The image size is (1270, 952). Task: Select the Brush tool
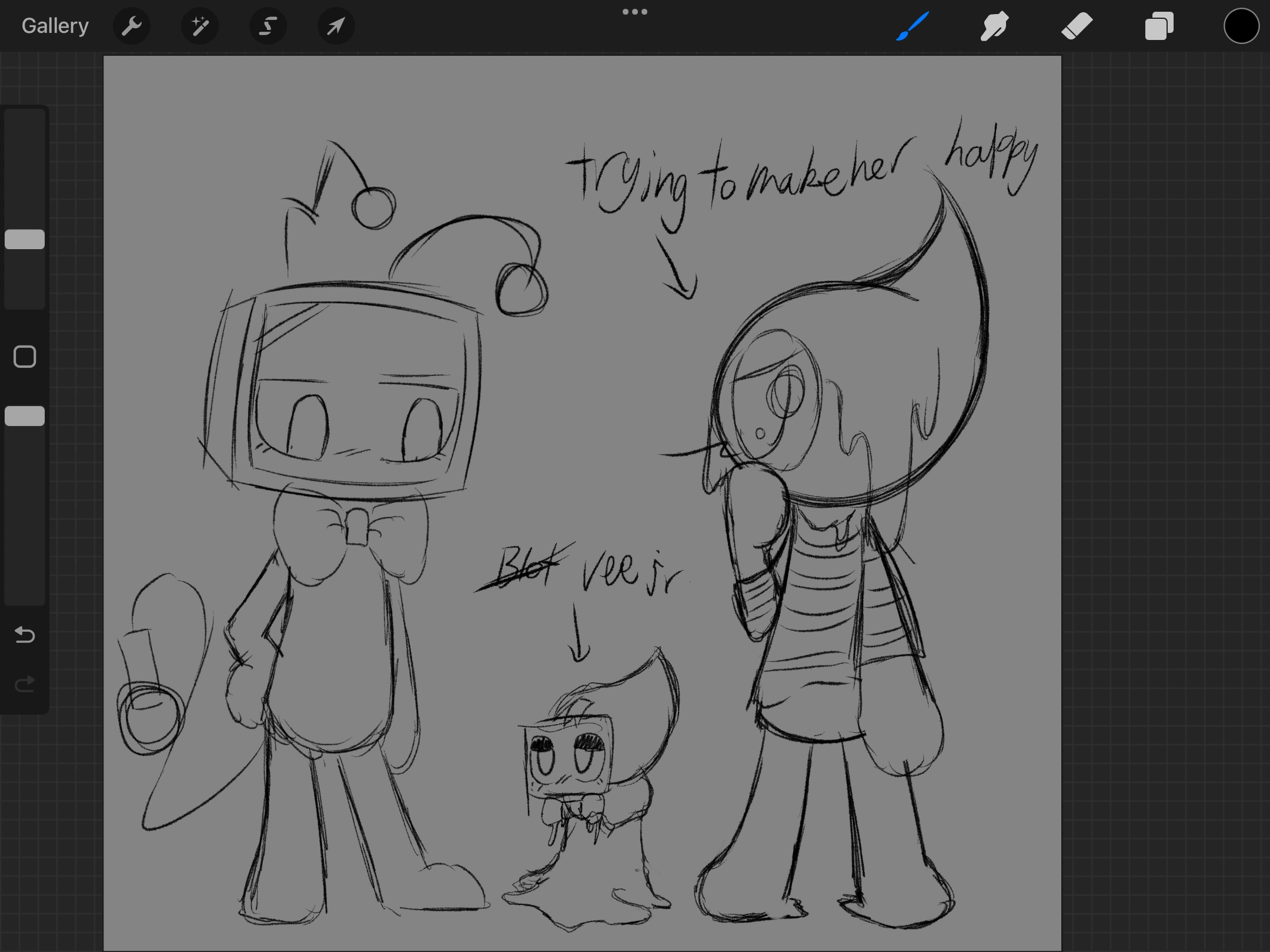(913, 26)
